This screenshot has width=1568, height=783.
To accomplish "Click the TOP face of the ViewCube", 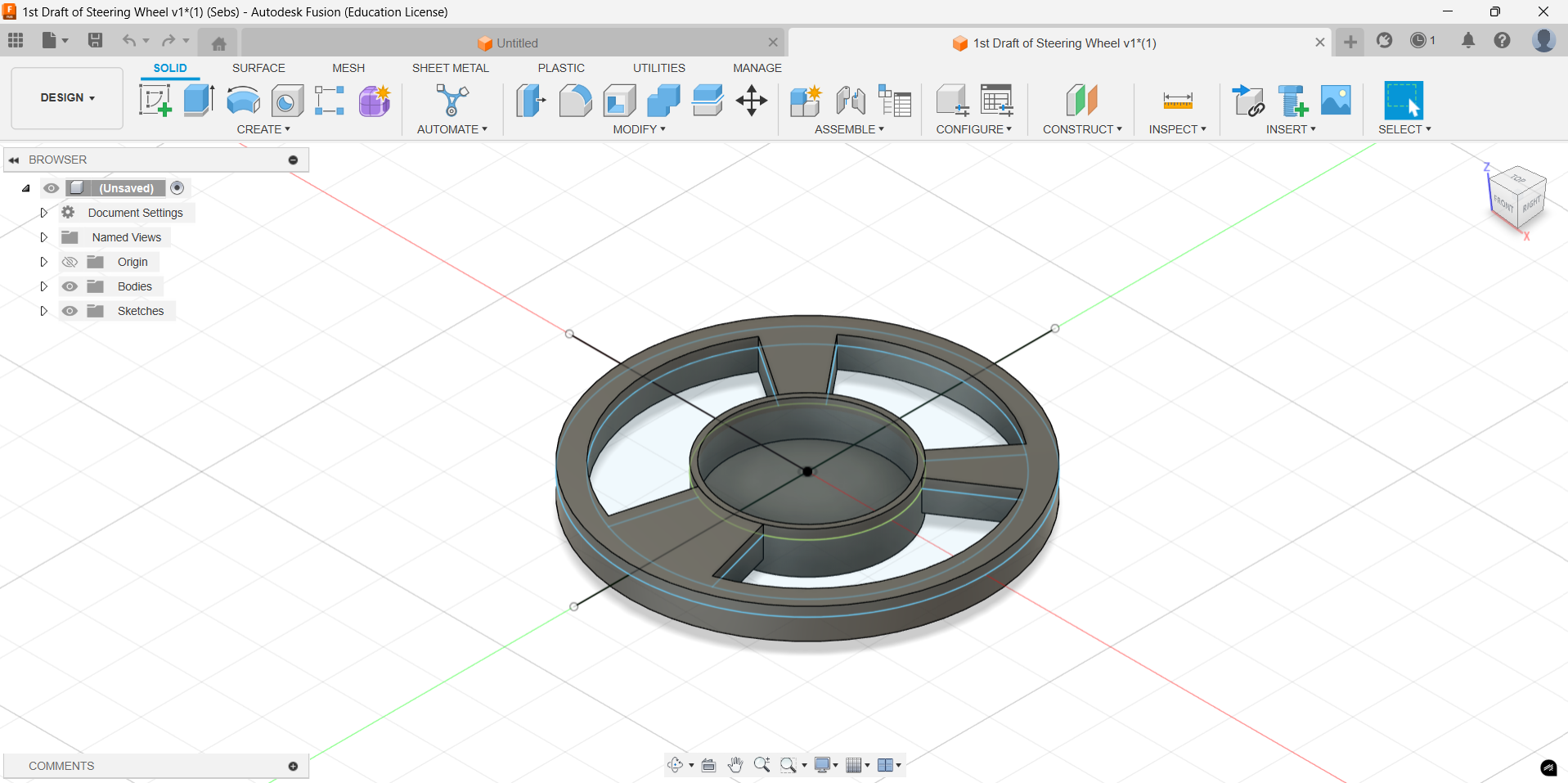I will (1520, 182).
